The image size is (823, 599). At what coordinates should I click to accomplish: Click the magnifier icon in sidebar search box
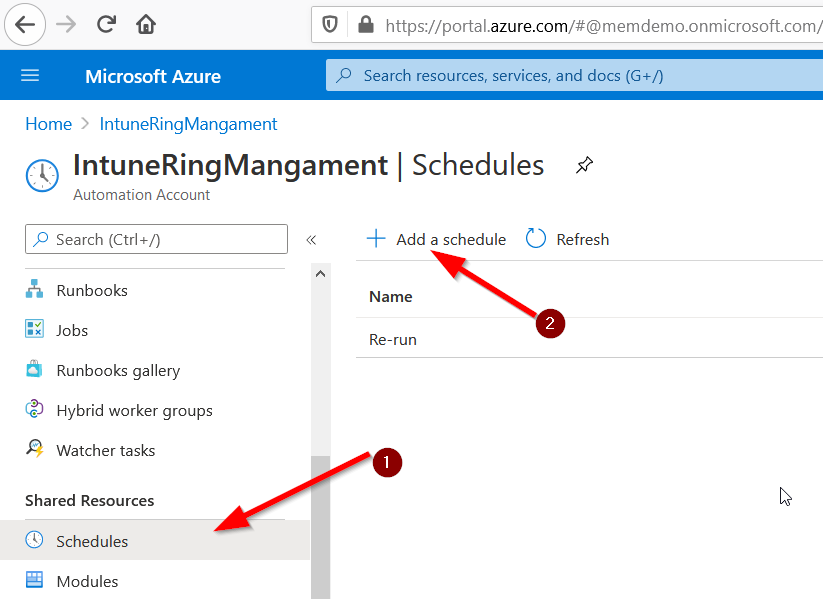point(40,239)
